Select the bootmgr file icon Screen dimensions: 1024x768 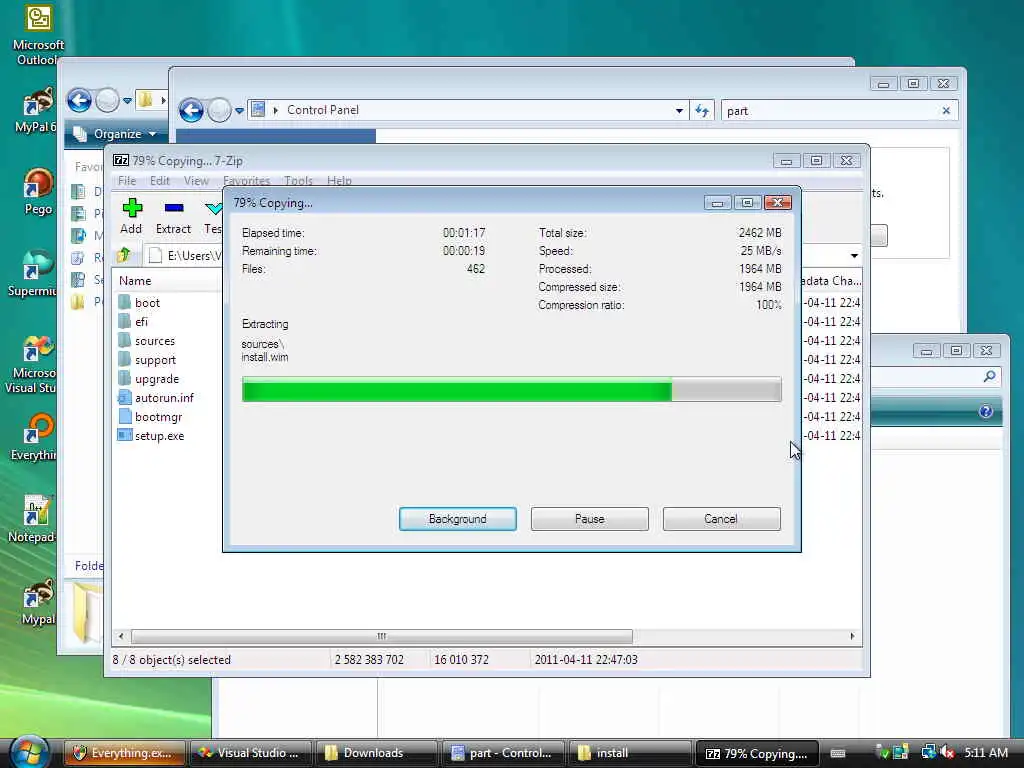pos(125,416)
